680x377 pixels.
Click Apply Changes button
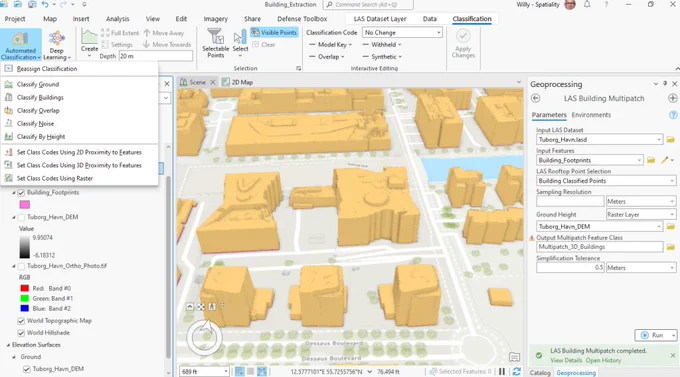click(x=463, y=44)
